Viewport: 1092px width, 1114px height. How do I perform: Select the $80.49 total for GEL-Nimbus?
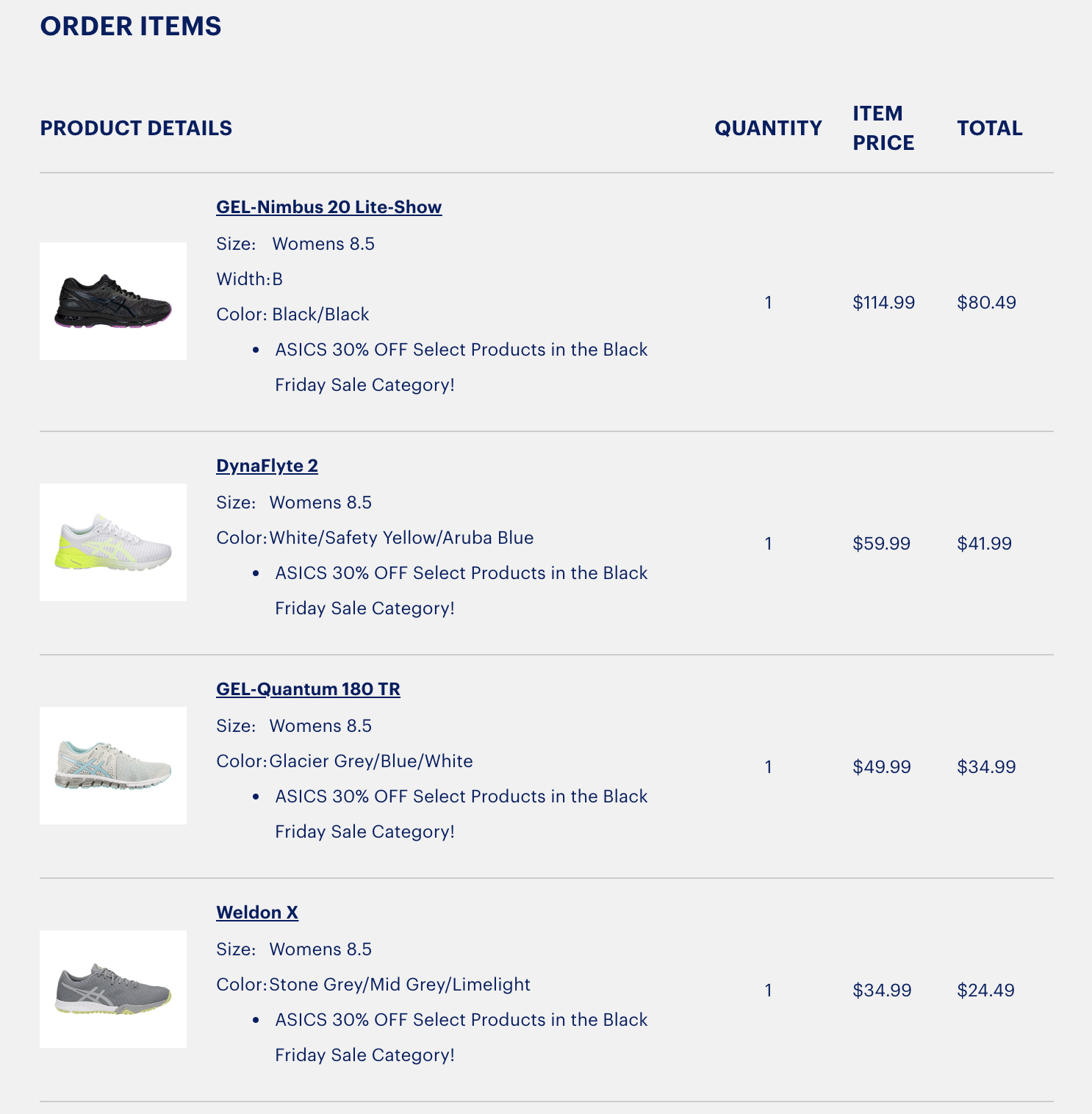click(x=987, y=303)
